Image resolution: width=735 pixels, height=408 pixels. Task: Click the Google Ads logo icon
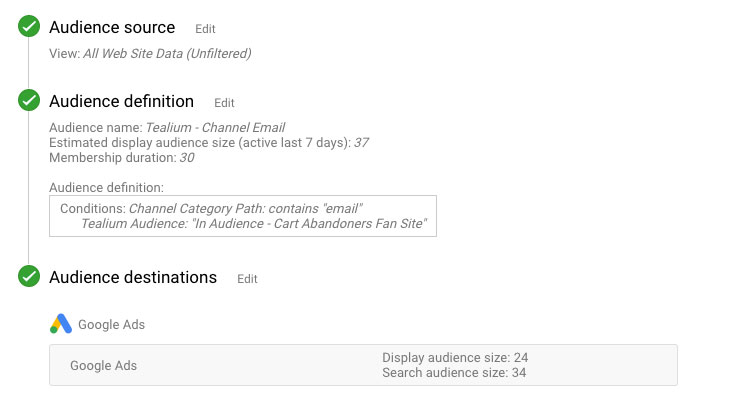[61, 324]
